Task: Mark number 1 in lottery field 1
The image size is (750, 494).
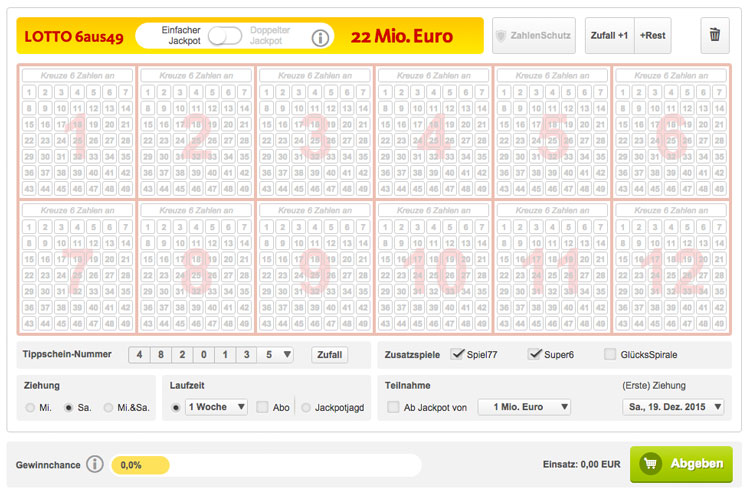Action: click(29, 92)
